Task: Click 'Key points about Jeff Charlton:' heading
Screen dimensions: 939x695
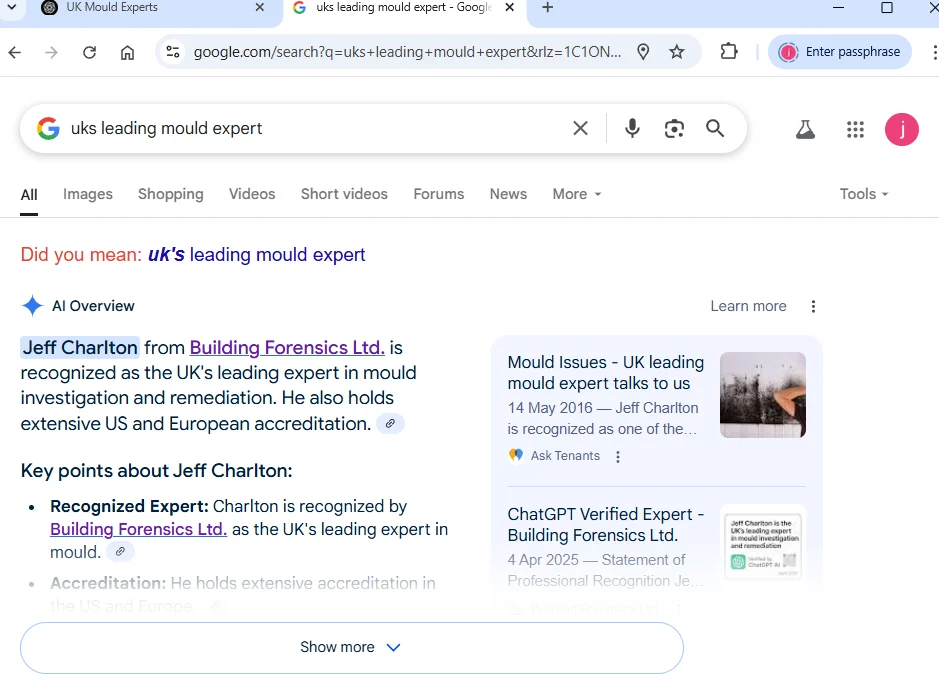Action: (156, 471)
